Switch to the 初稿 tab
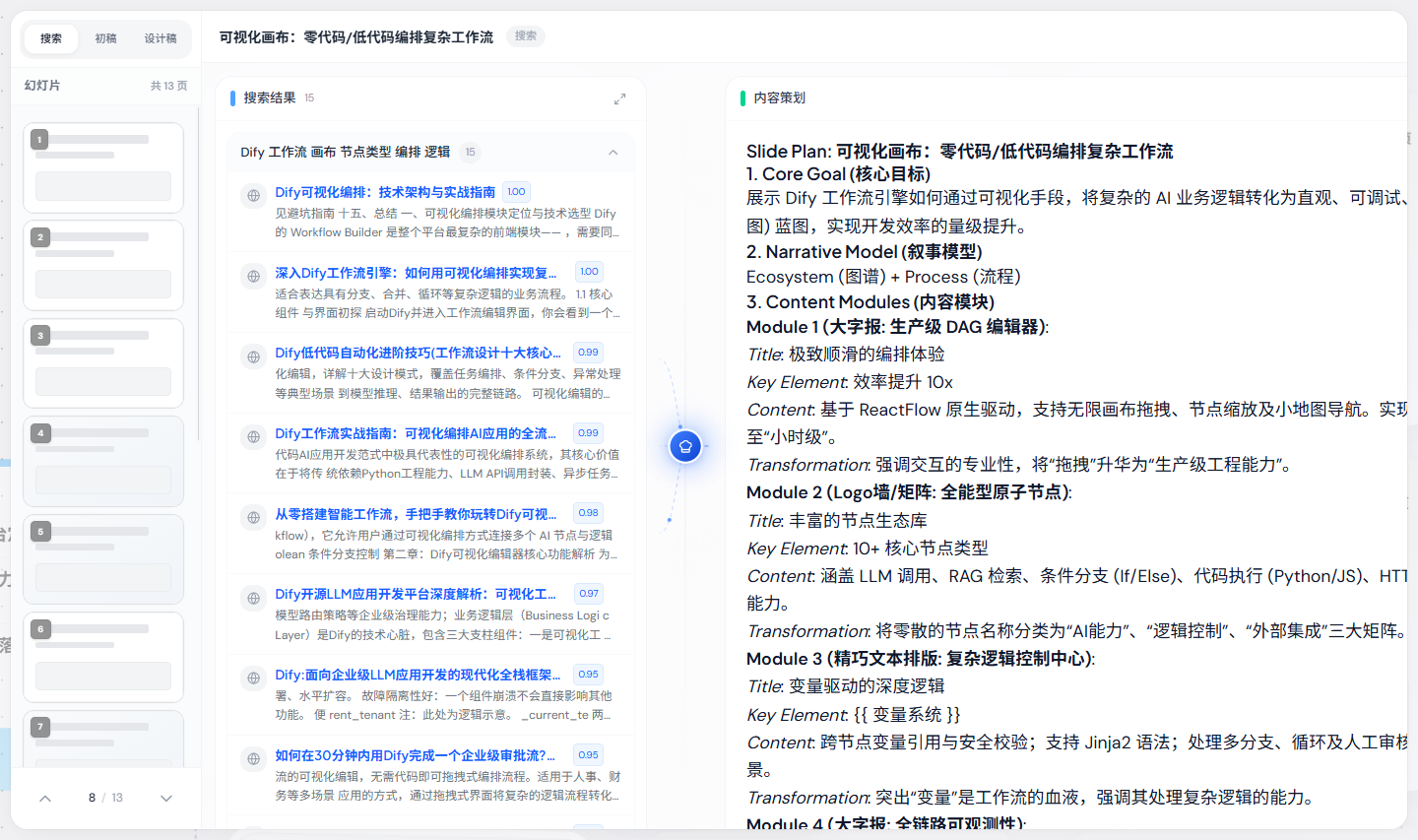1418x840 pixels. [106, 38]
